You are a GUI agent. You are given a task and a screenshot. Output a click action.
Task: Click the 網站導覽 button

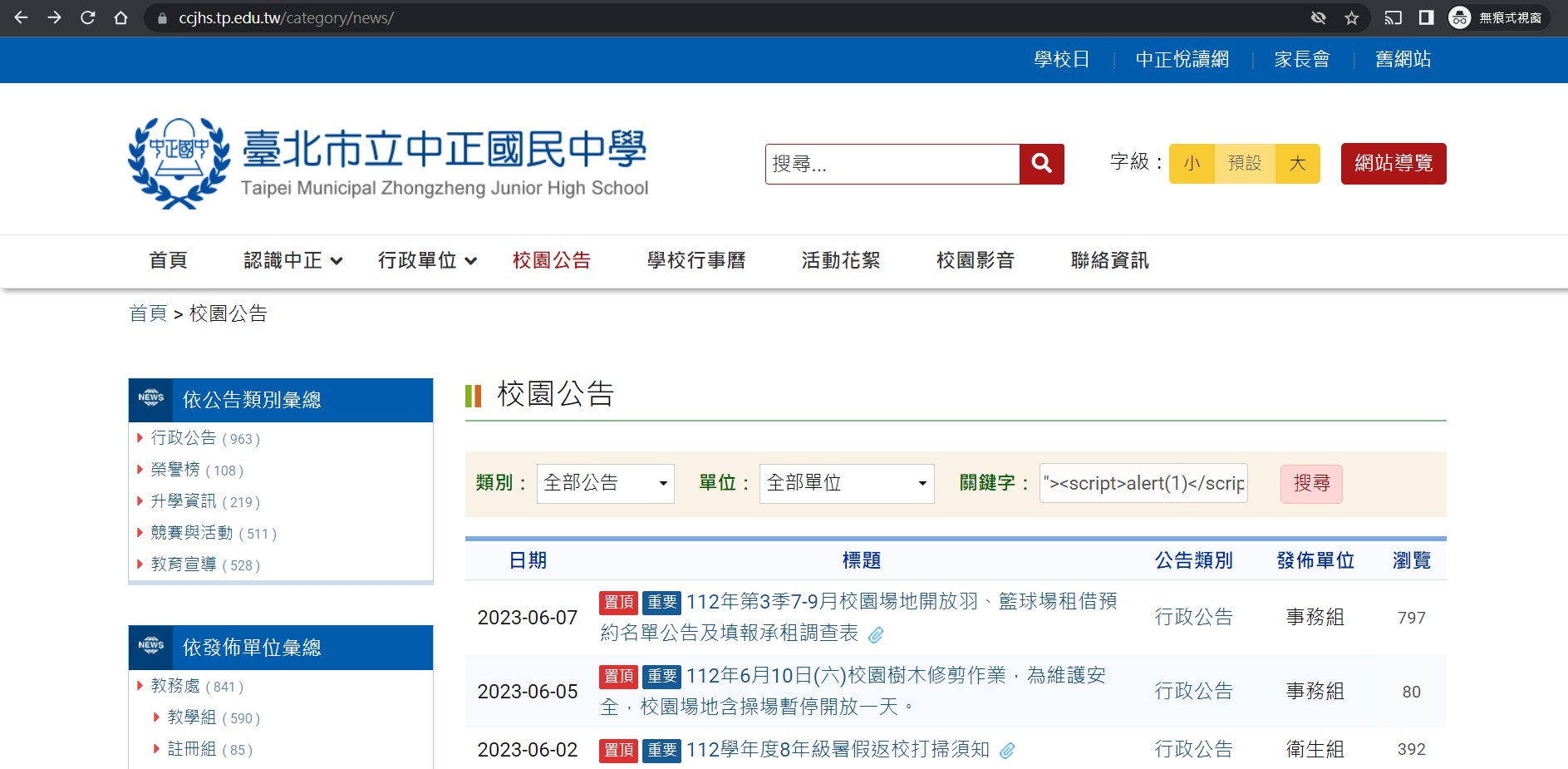1394,163
